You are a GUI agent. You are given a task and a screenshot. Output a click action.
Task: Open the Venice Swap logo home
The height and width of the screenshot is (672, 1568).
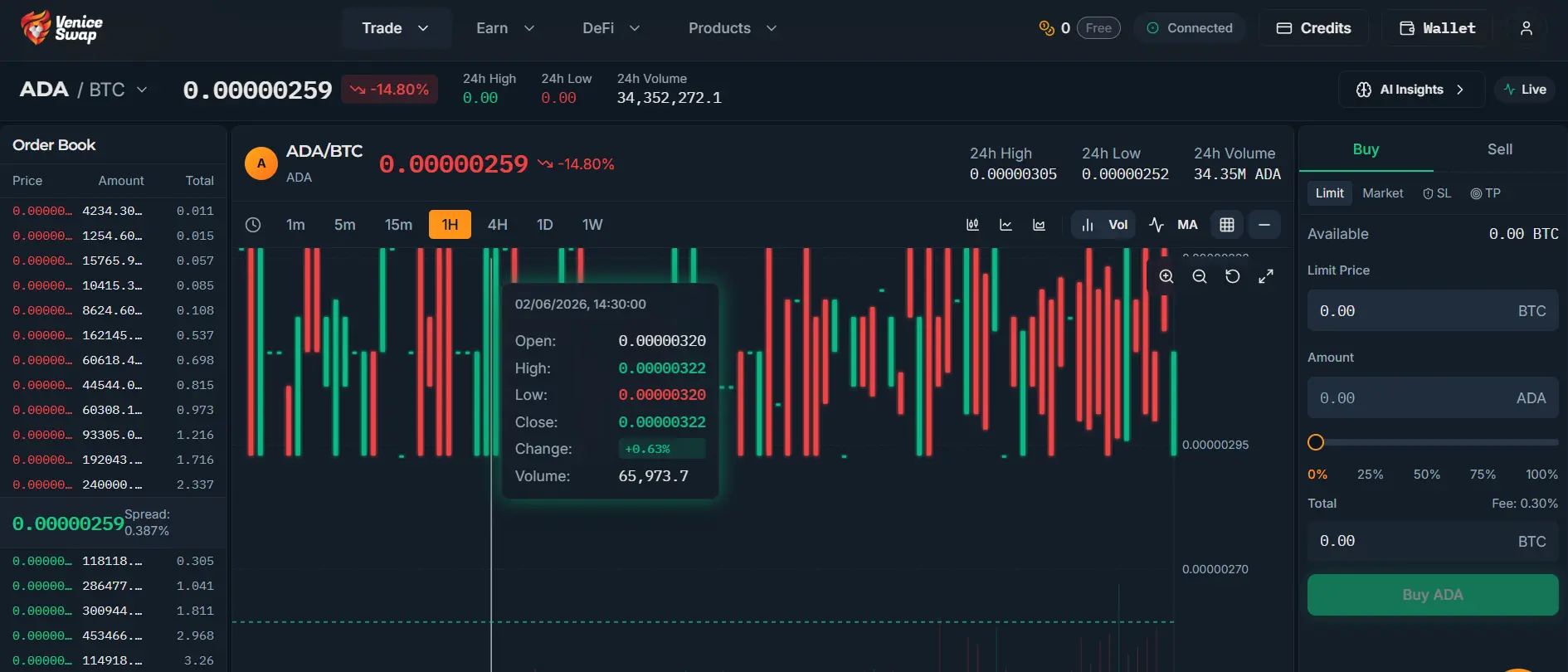[62, 27]
